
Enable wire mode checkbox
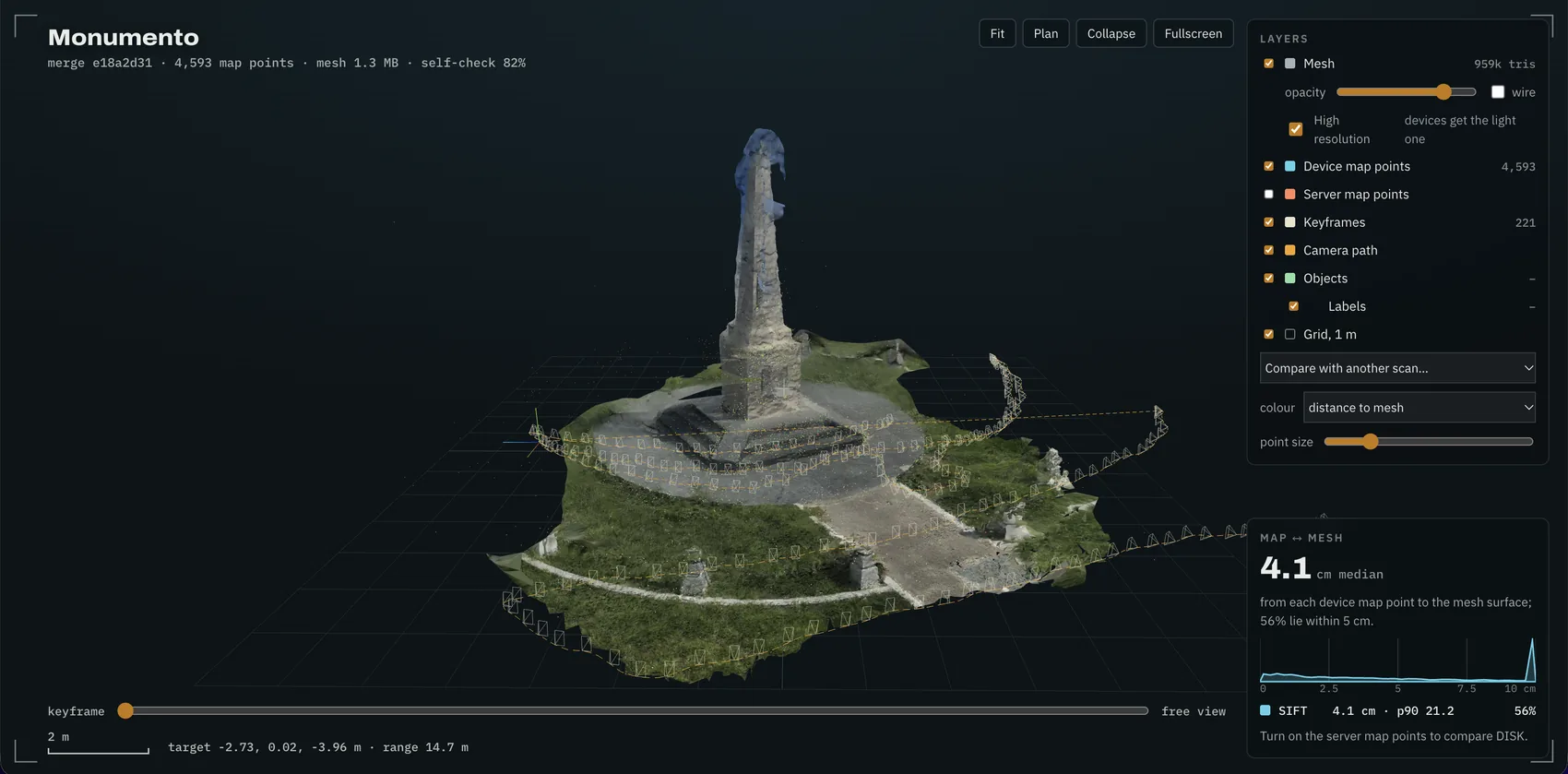pyautogui.click(x=1498, y=92)
